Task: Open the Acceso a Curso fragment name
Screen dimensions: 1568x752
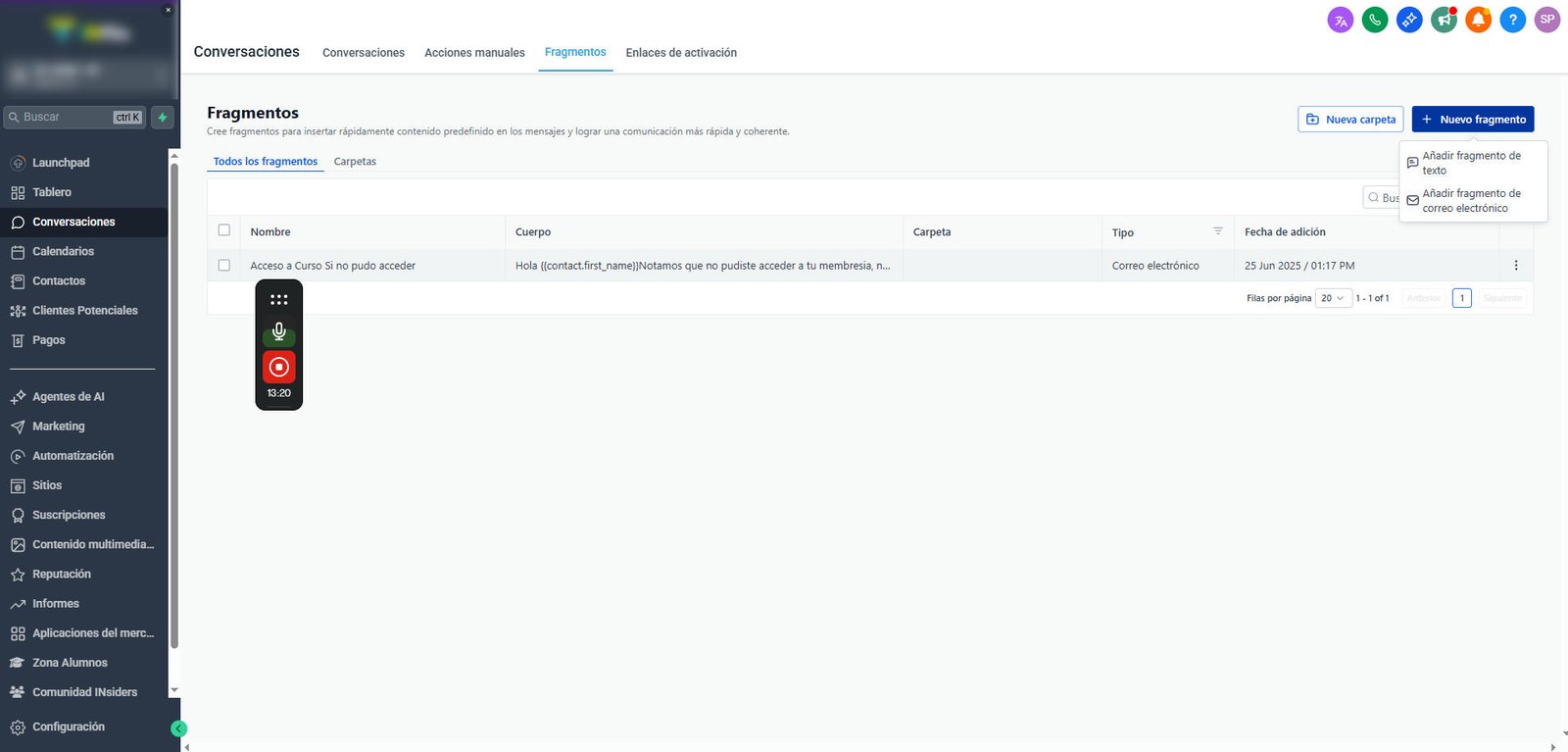Action: click(332, 266)
